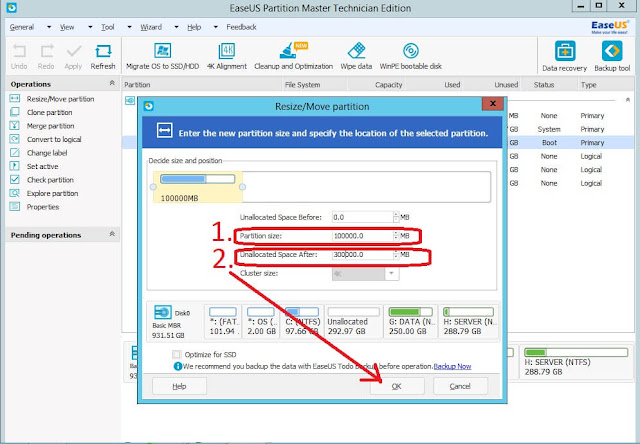Collapse the Pending operations panel

[112, 234]
